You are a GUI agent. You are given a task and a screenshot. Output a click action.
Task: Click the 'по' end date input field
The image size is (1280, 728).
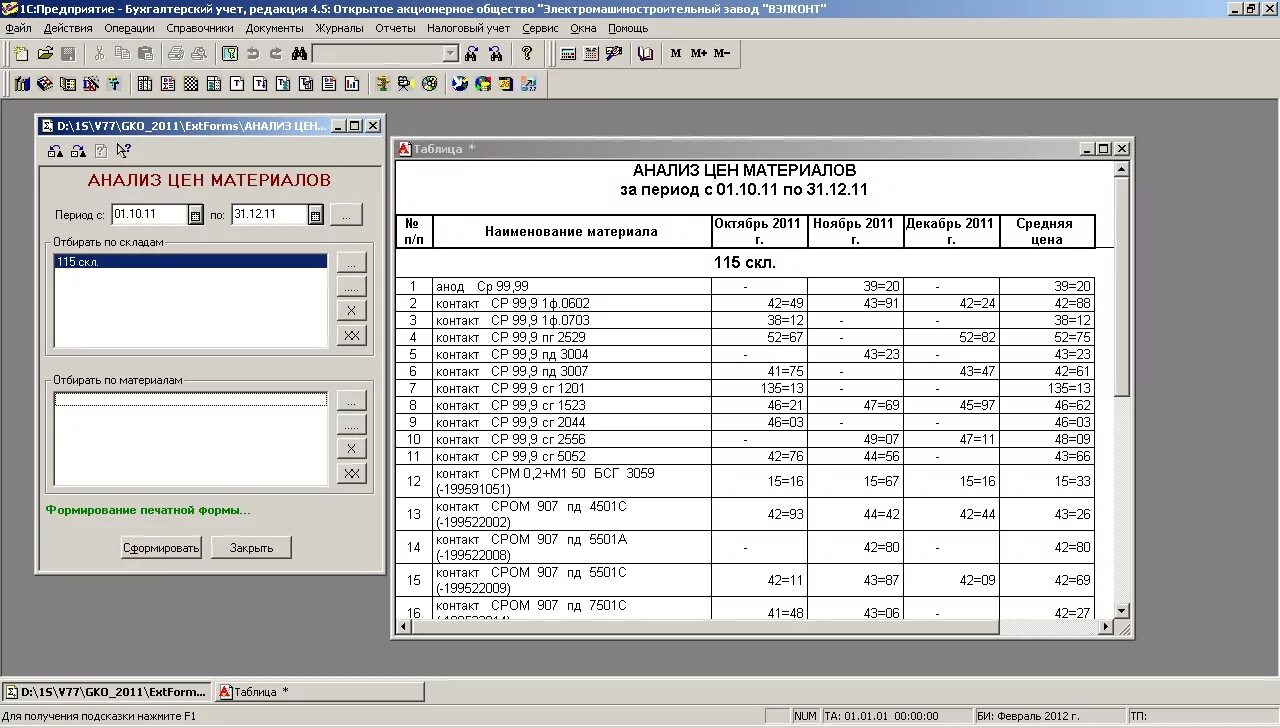[268, 214]
